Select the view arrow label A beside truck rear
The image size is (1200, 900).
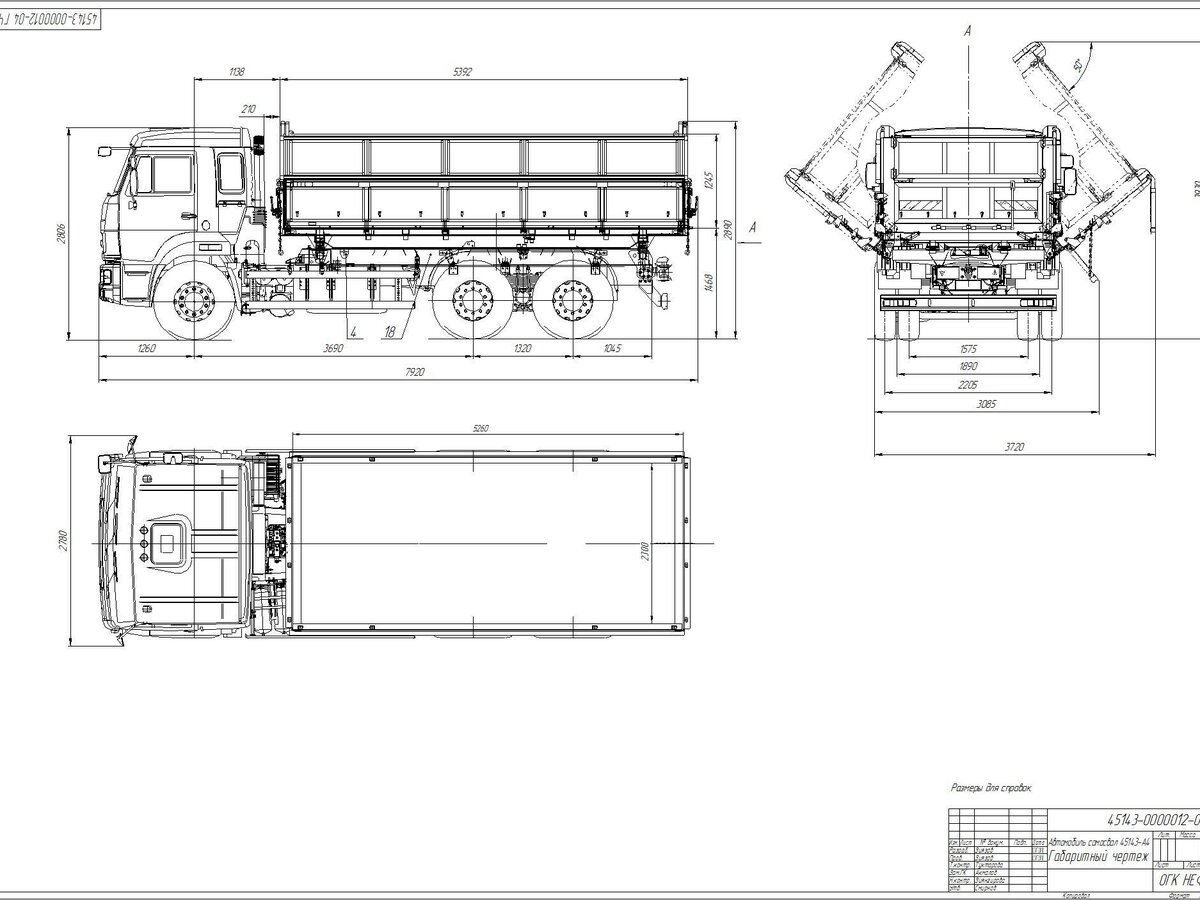click(753, 228)
